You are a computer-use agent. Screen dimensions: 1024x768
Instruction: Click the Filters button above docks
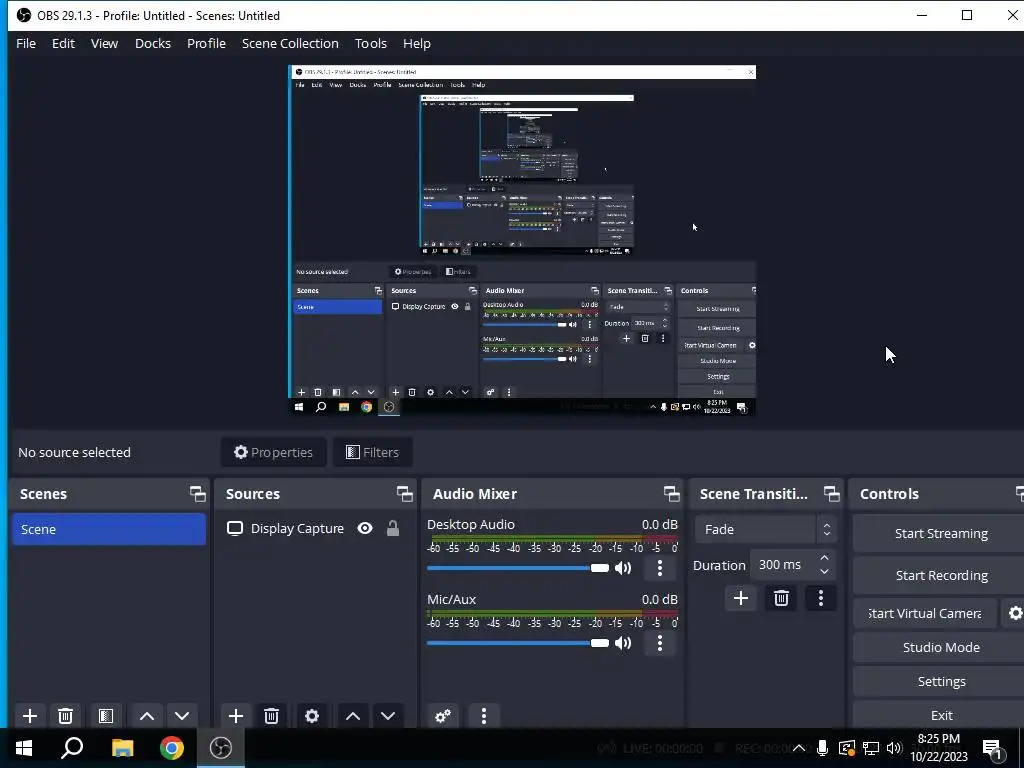(372, 452)
